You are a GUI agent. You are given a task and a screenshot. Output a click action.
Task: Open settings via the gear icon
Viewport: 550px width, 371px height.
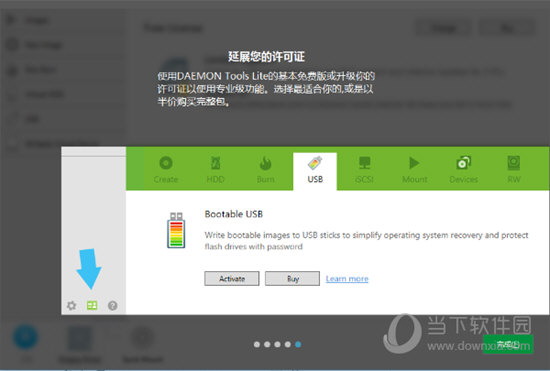[x=72, y=305]
